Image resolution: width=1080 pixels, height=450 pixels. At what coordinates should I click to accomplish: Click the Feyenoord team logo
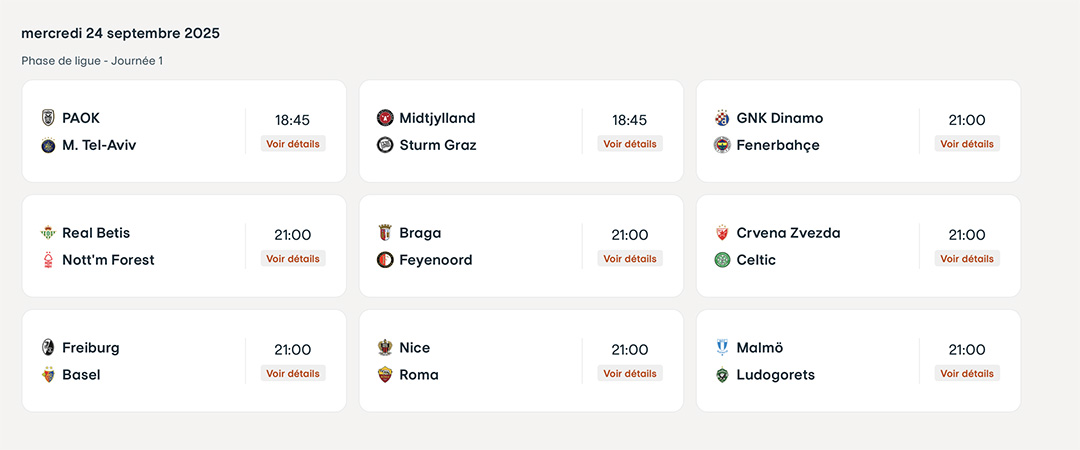pyautogui.click(x=385, y=260)
